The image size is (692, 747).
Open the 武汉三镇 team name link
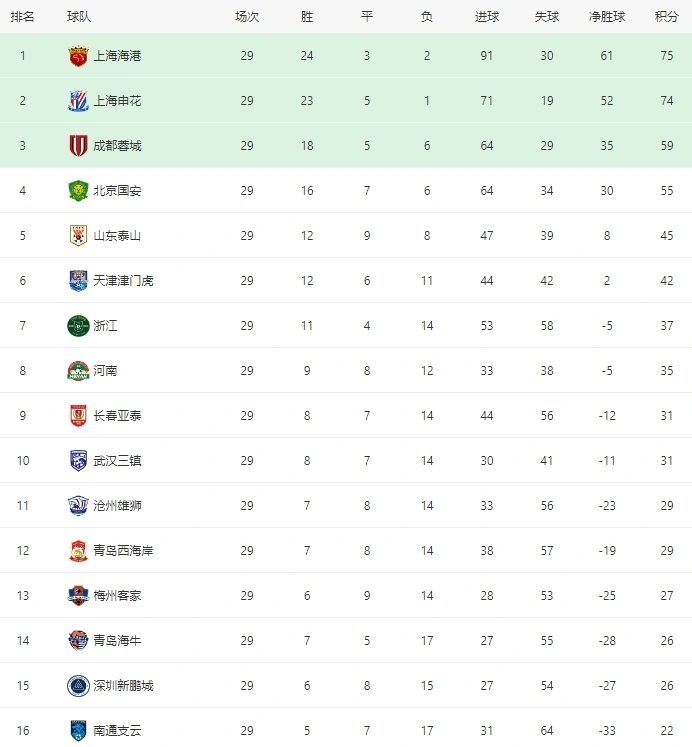tap(117, 461)
